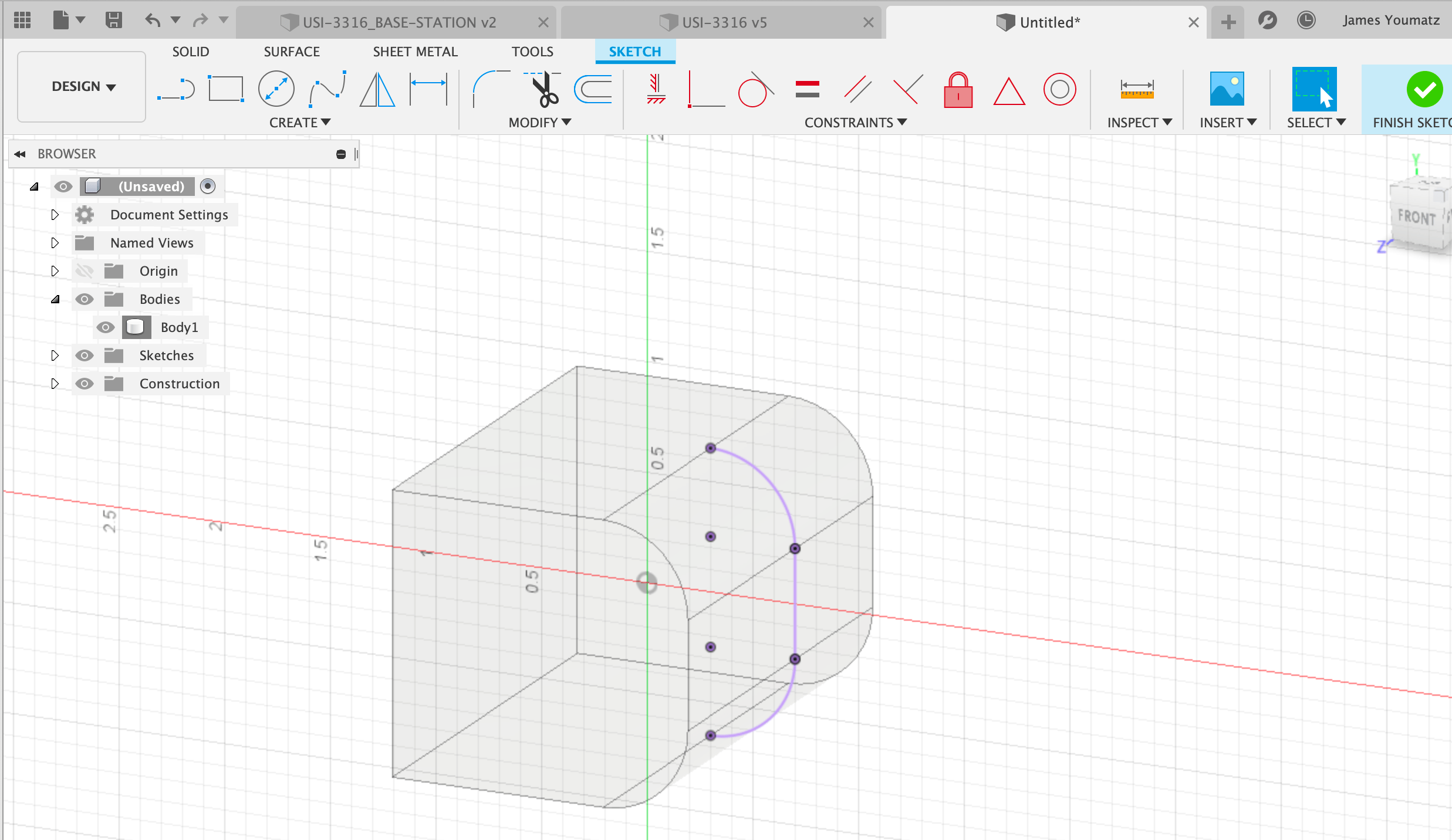This screenshot has height=840, width=1452.
Task: Select the Line sketch tool
Action: 176,88
